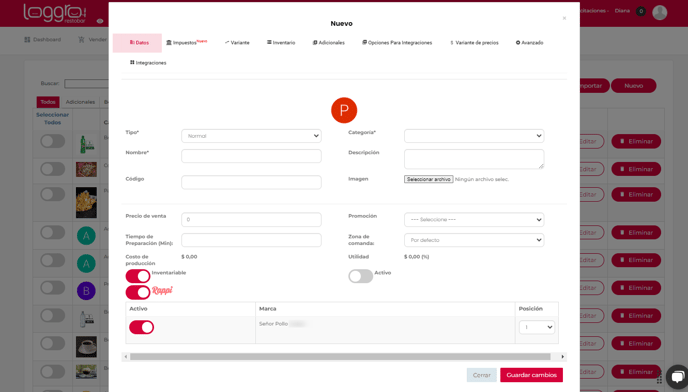Open the Categoría dropdown

pos(474,136)
